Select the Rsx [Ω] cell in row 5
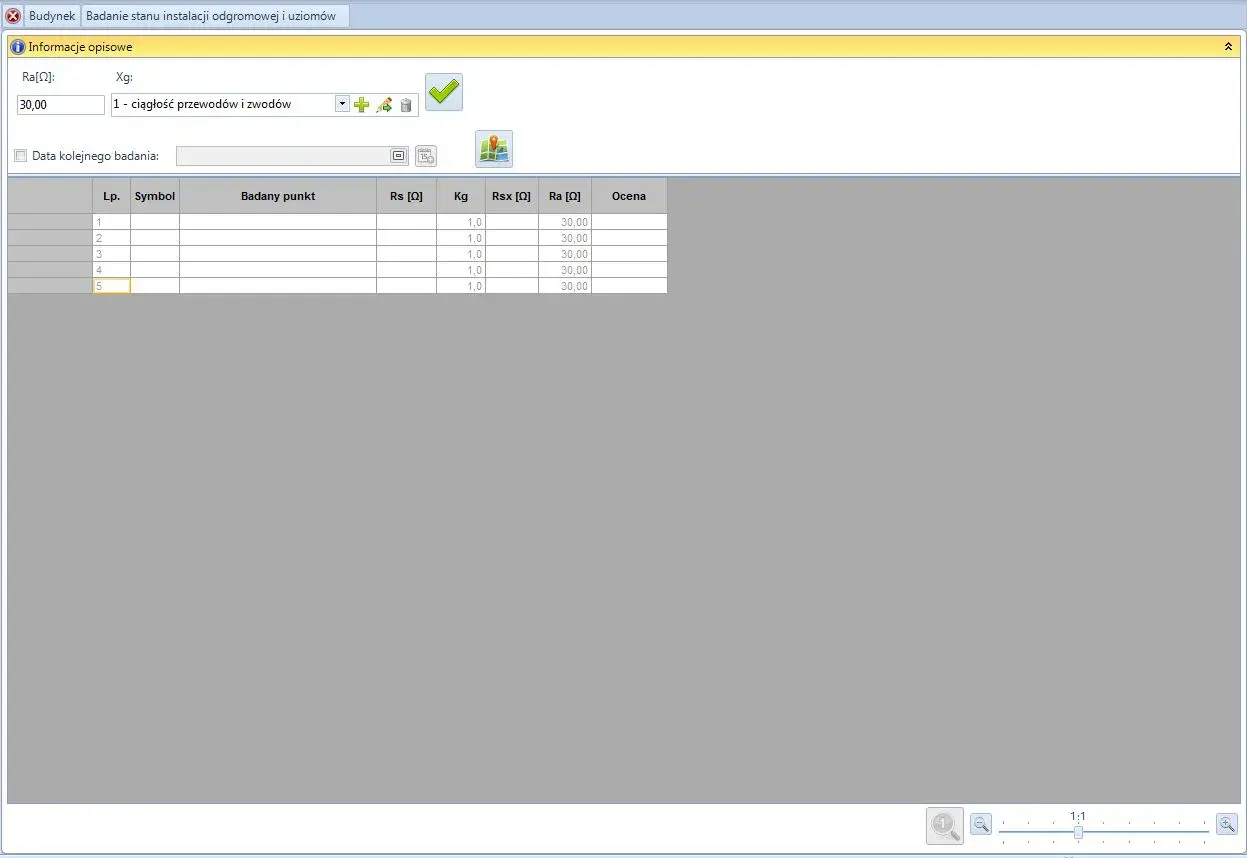The width and height of the screenshot is (1247, 858). tap(512, 286)
